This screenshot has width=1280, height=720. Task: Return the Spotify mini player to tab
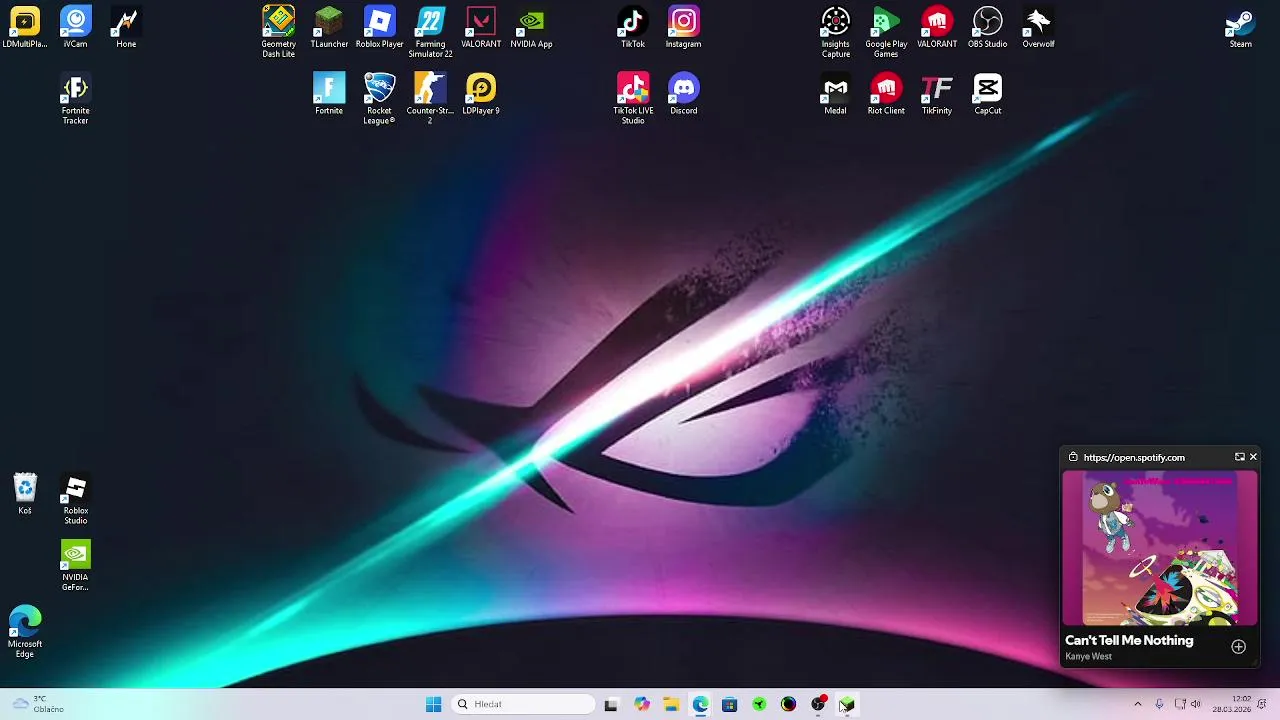(x=1240, y=457)
